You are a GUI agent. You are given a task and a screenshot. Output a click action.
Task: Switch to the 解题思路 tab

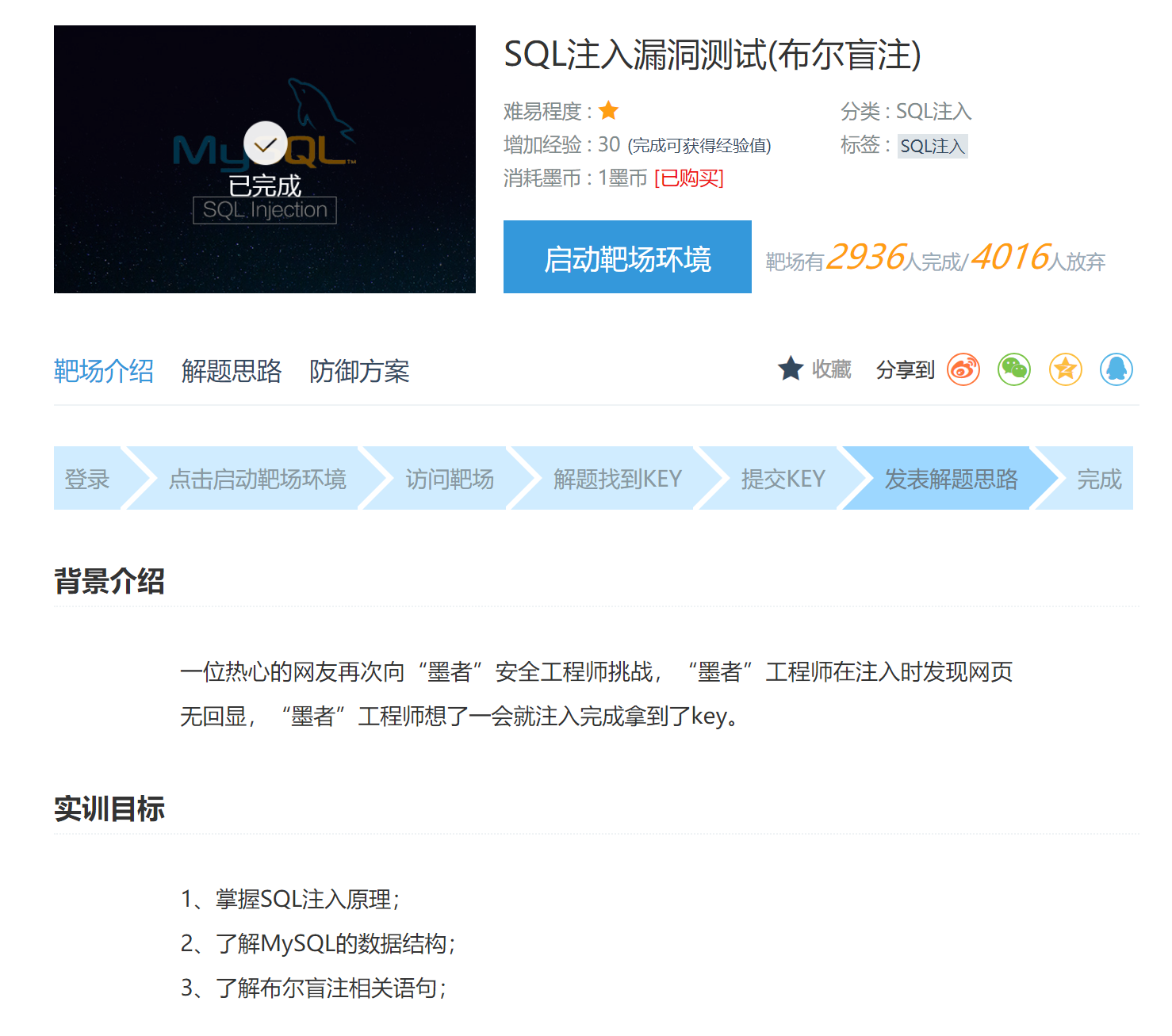pyautogui.click(x=232, y=371)
